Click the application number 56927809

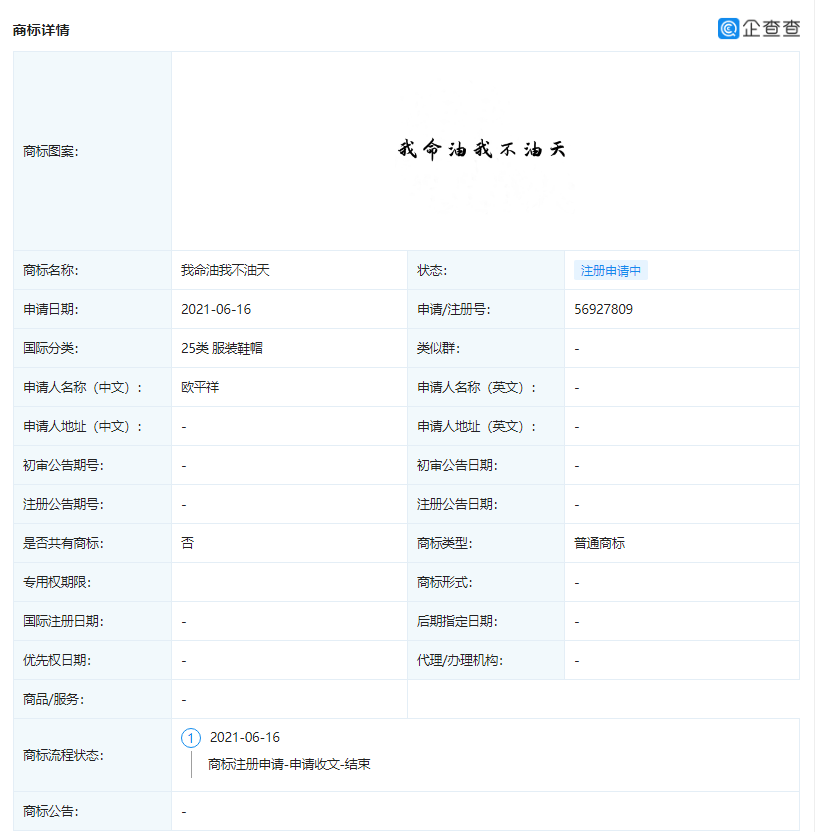point(603,309)
